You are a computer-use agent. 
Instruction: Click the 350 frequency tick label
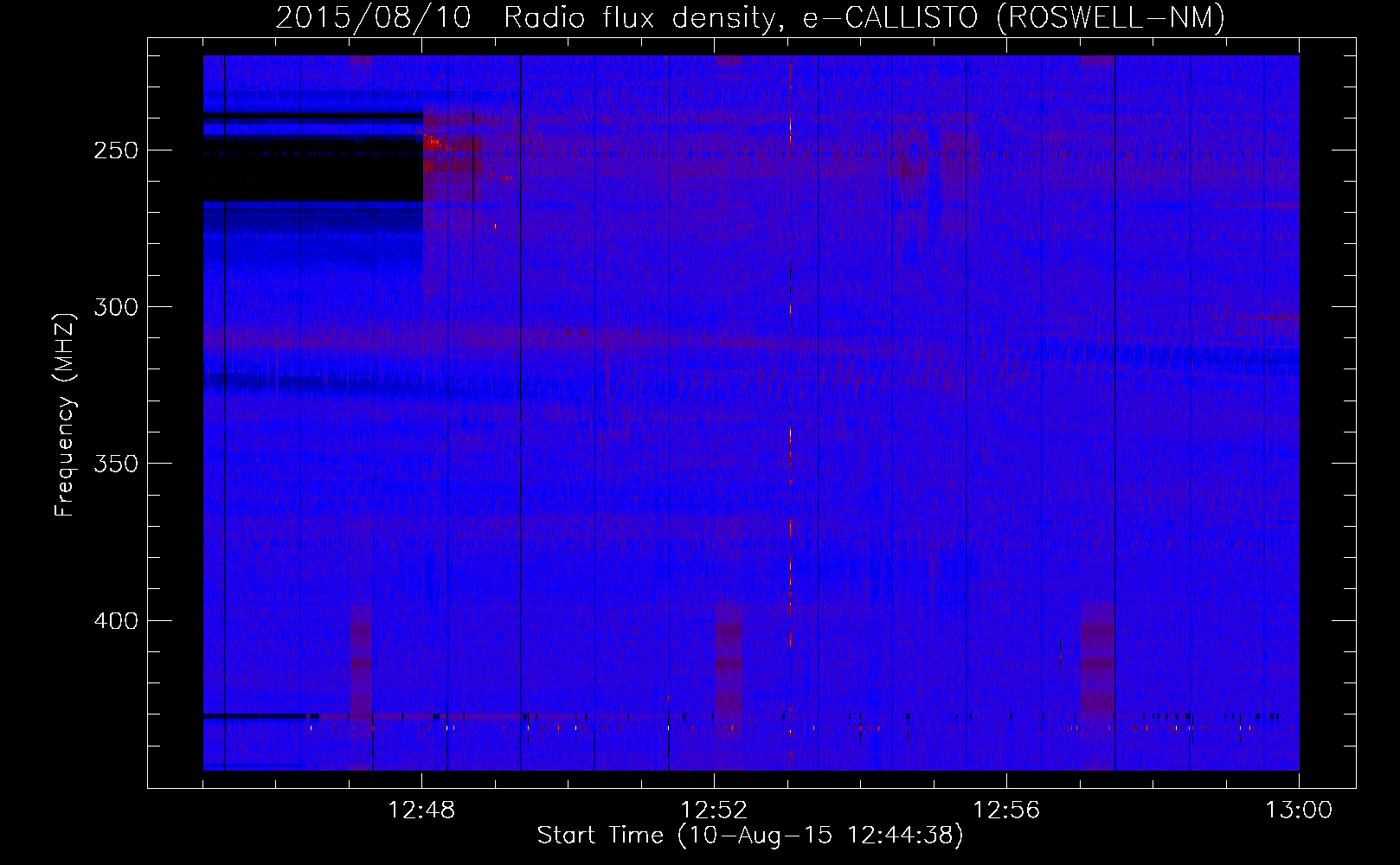click(x=116, y=464)
